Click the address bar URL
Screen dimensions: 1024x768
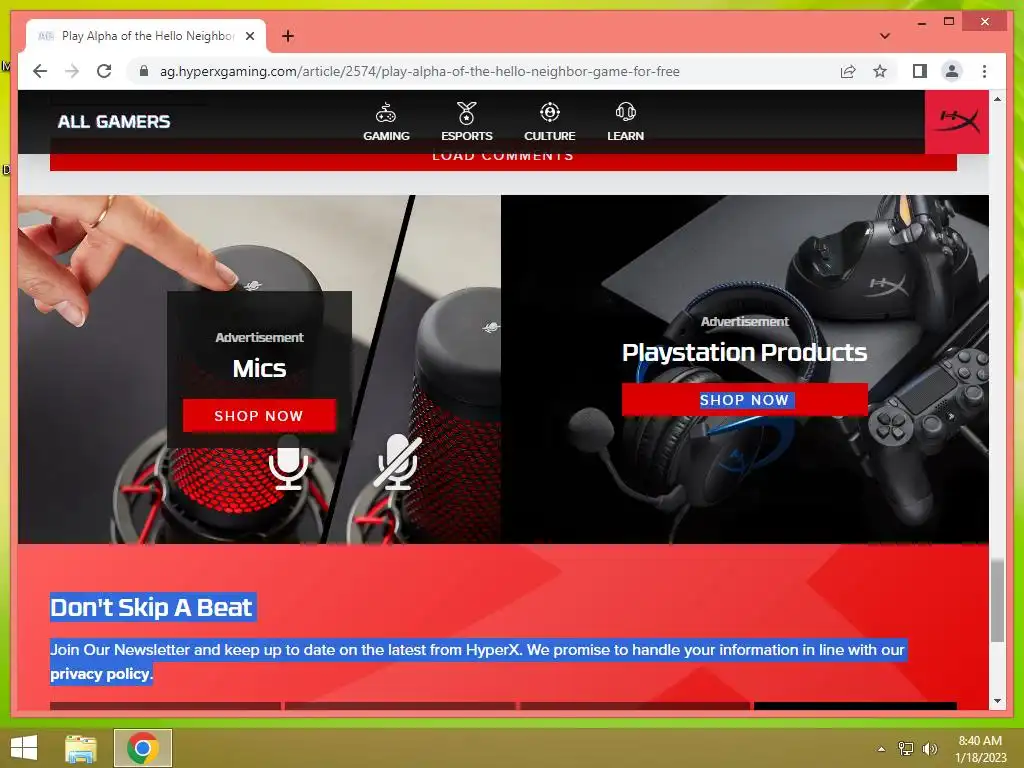pyautogui.click(x=419, y=71)
